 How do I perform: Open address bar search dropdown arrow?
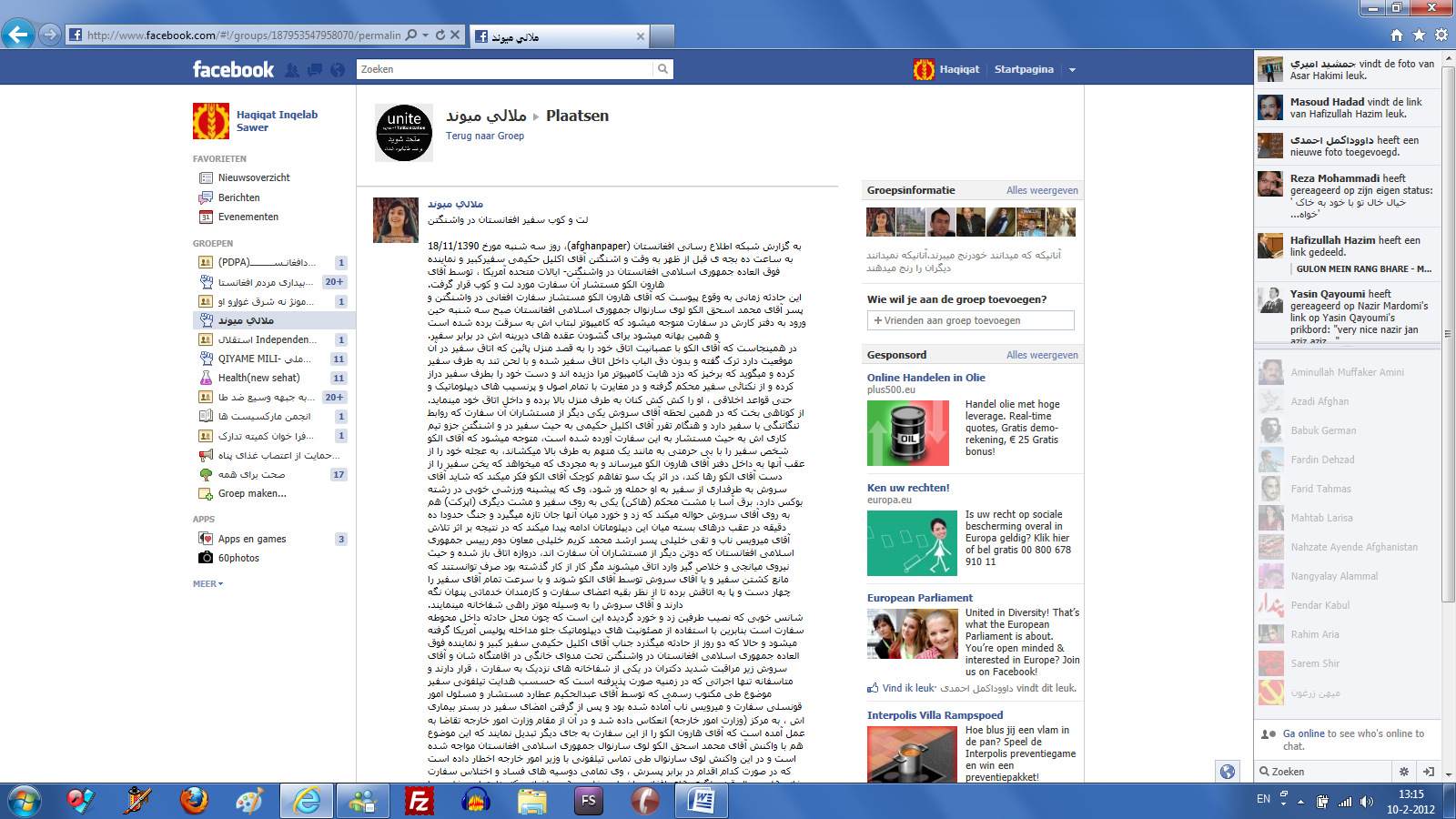pos(425,35)
